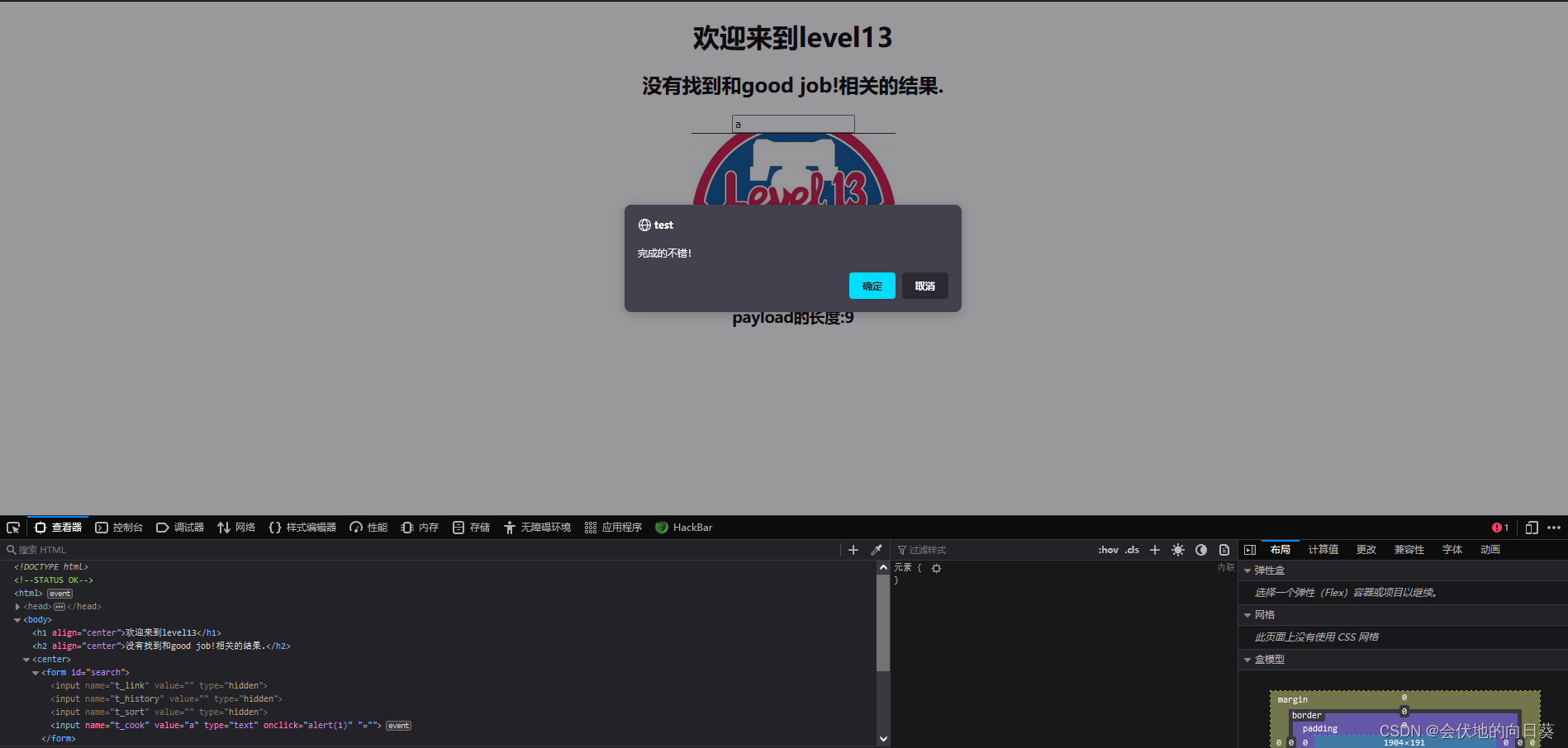Toggle the :hov pseudo-class panel

coord(1109,550)
